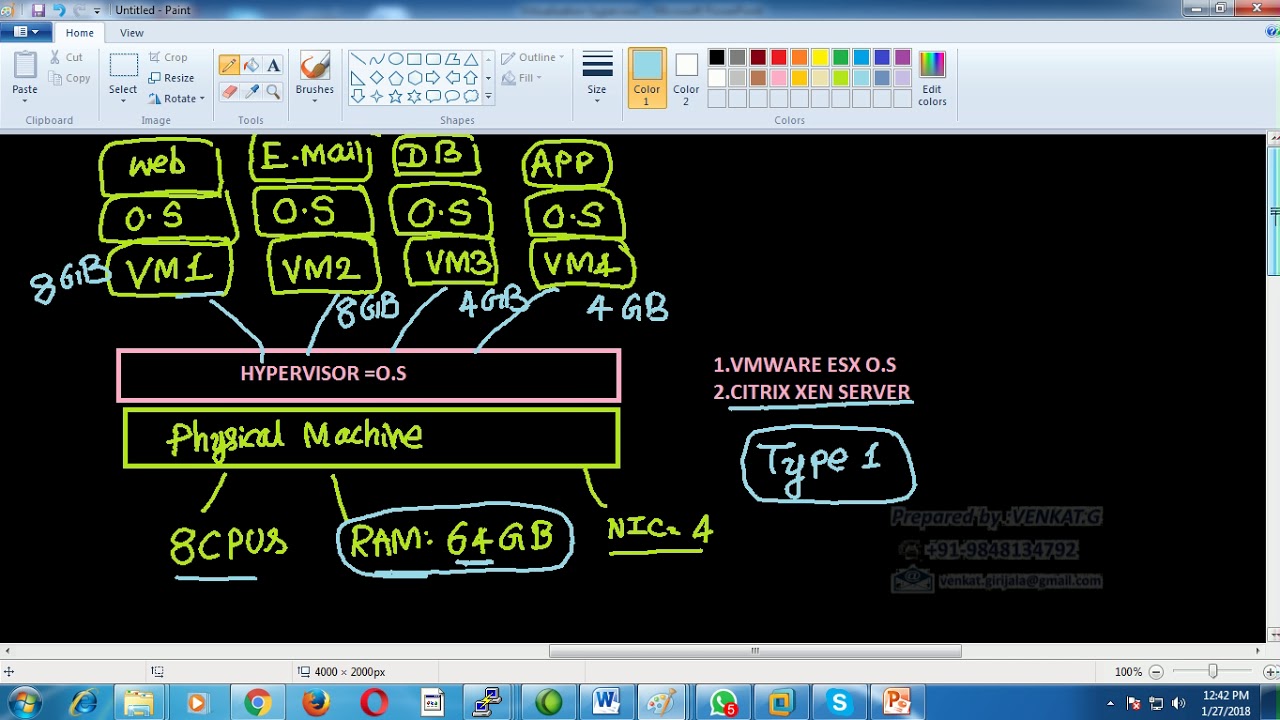
Task: Open the Paste dropdown arrow
Action: click(x=25, y=102)
